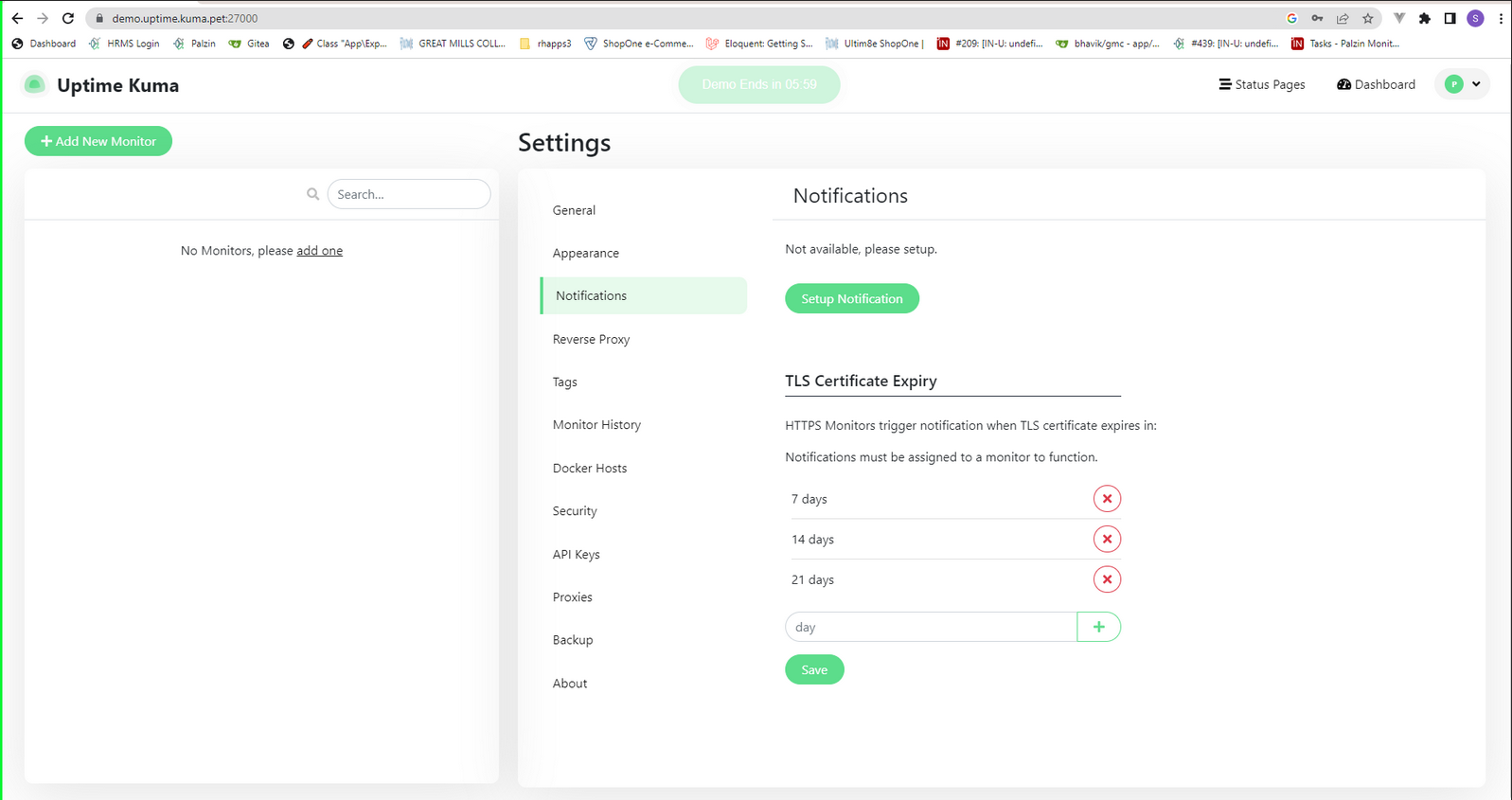
Task: Click the Google icon in address bar
Action: (1291, 18)
